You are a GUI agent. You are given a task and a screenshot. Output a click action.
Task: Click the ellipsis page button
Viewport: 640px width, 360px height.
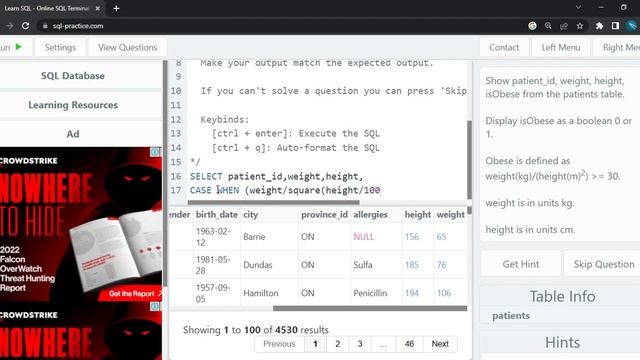click(x=383, y=344)
